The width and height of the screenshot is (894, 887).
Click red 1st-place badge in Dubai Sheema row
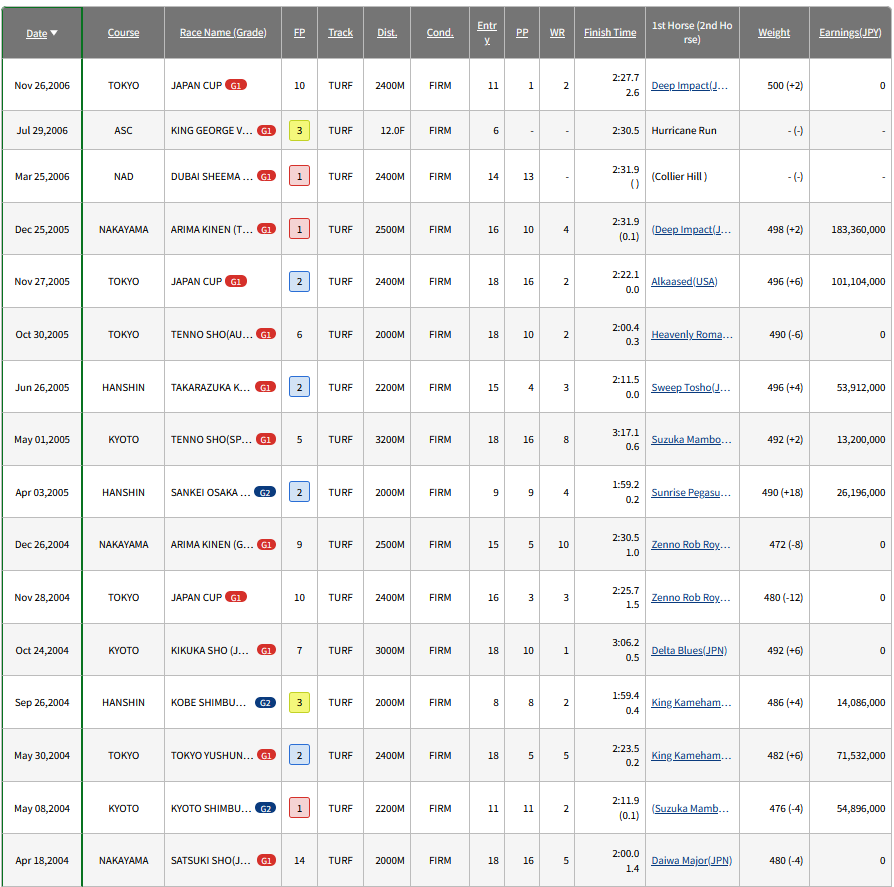point(299,176)
